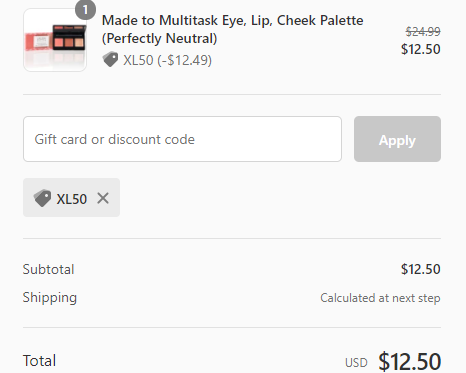Click the USD currency indicator
This screenshot has width=466, height=373.
(356, 363)
